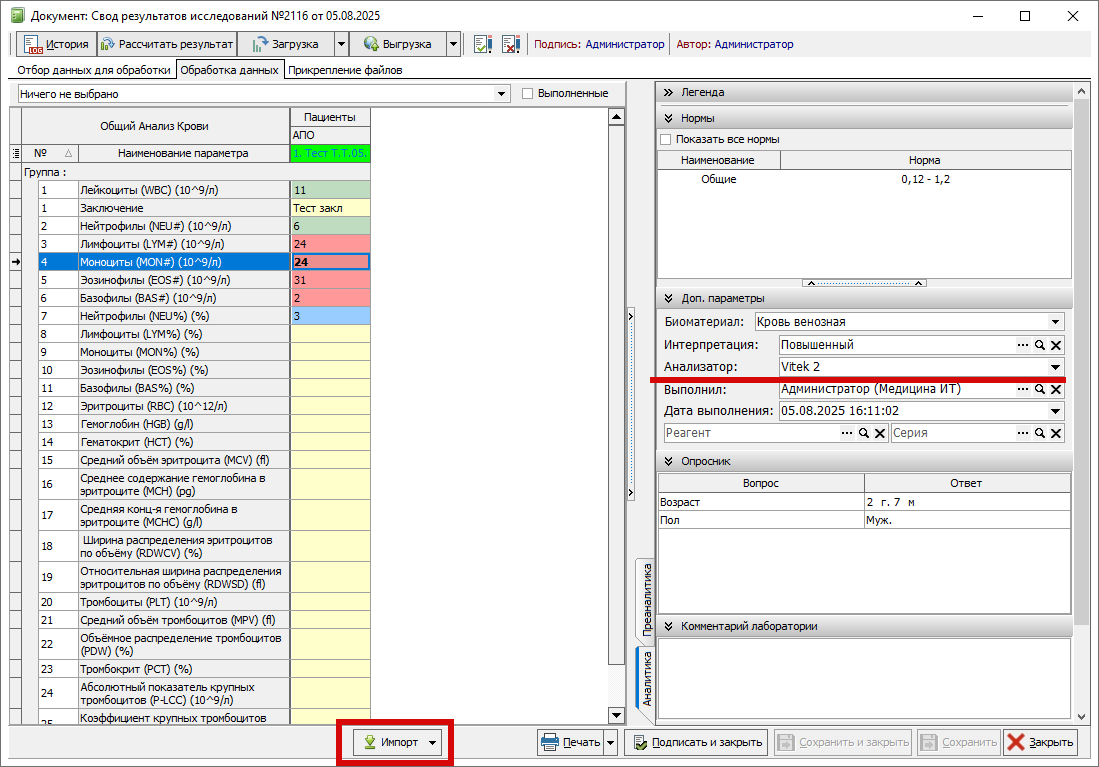Open Дата выполнения dropdown
Viewport: 1099px width, 767px height.
coord(1055,411)
